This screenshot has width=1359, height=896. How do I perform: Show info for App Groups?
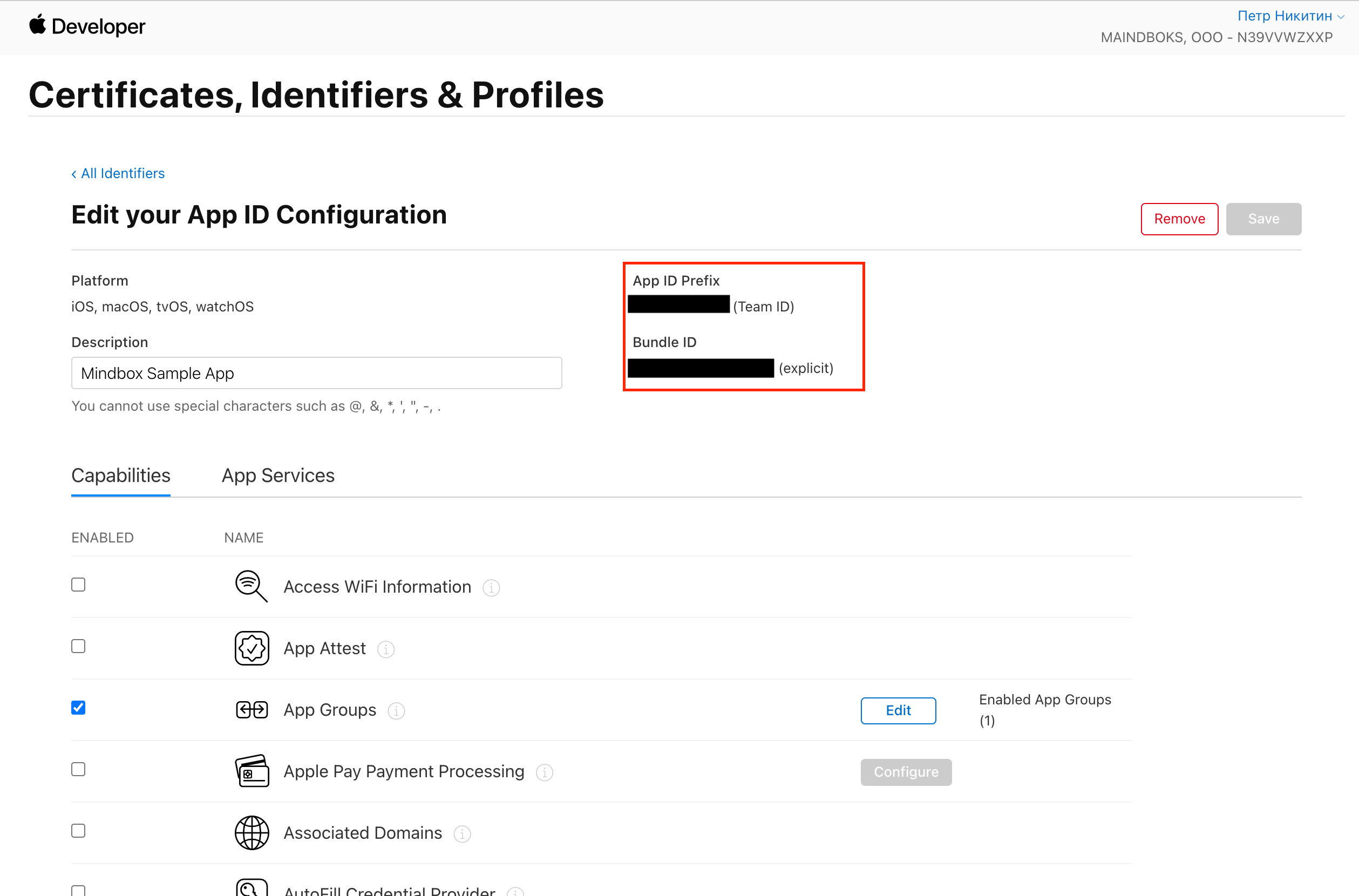[396, 710]
